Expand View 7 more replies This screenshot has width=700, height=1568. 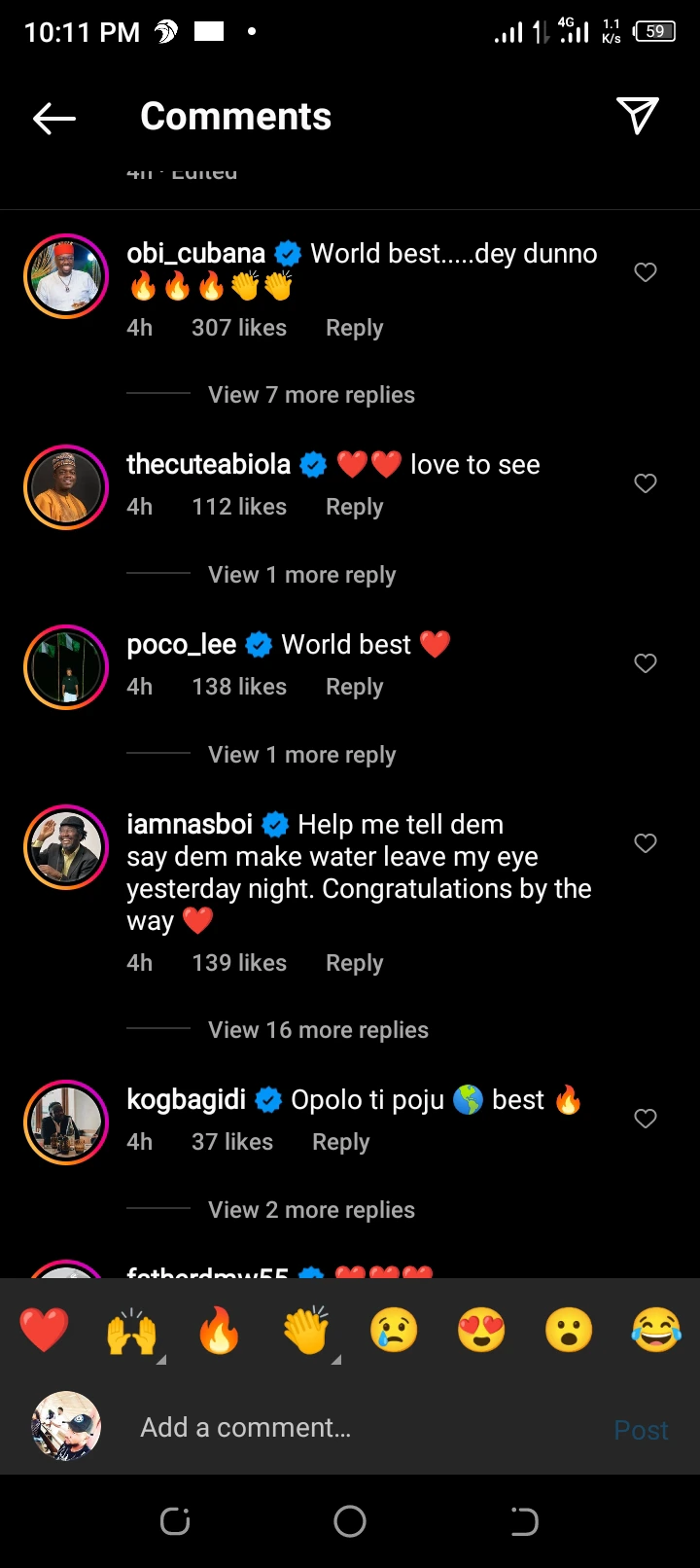(311, 395)
